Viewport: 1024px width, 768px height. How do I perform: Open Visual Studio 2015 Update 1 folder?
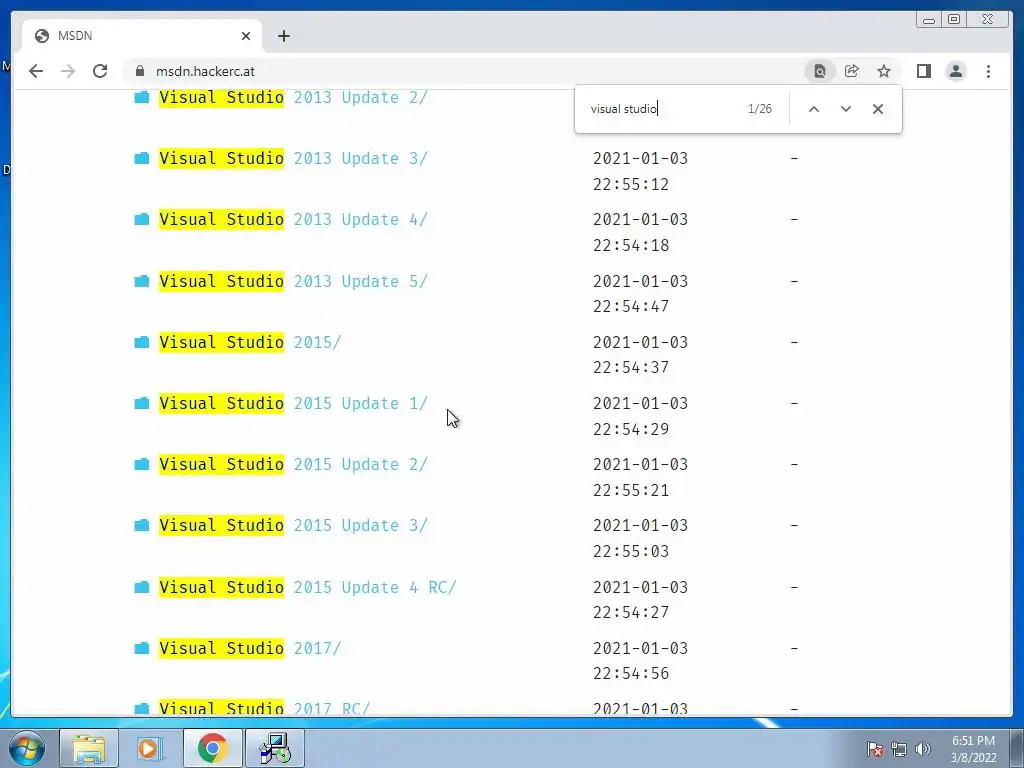293,404
